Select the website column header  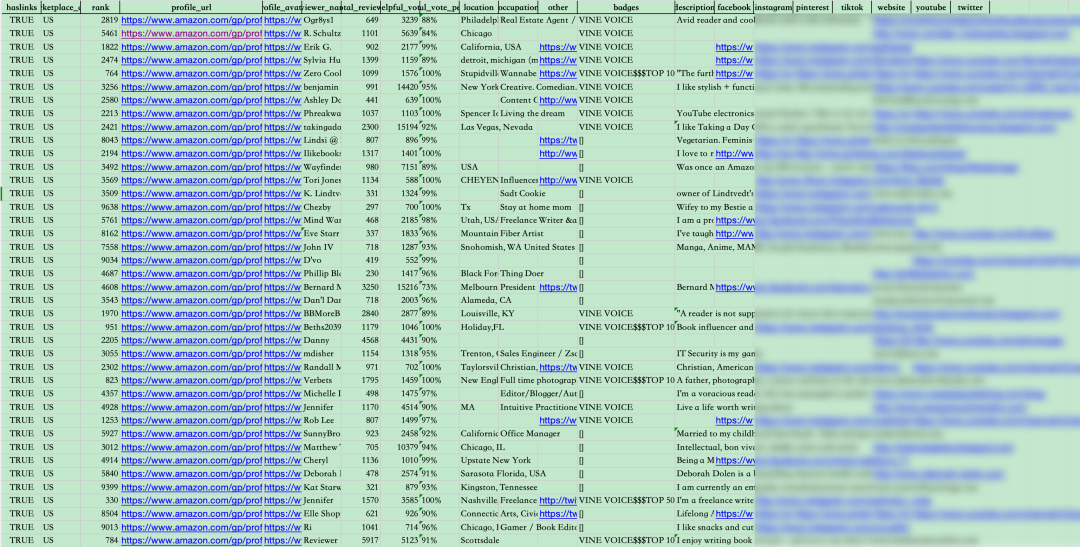click(891, 7)
